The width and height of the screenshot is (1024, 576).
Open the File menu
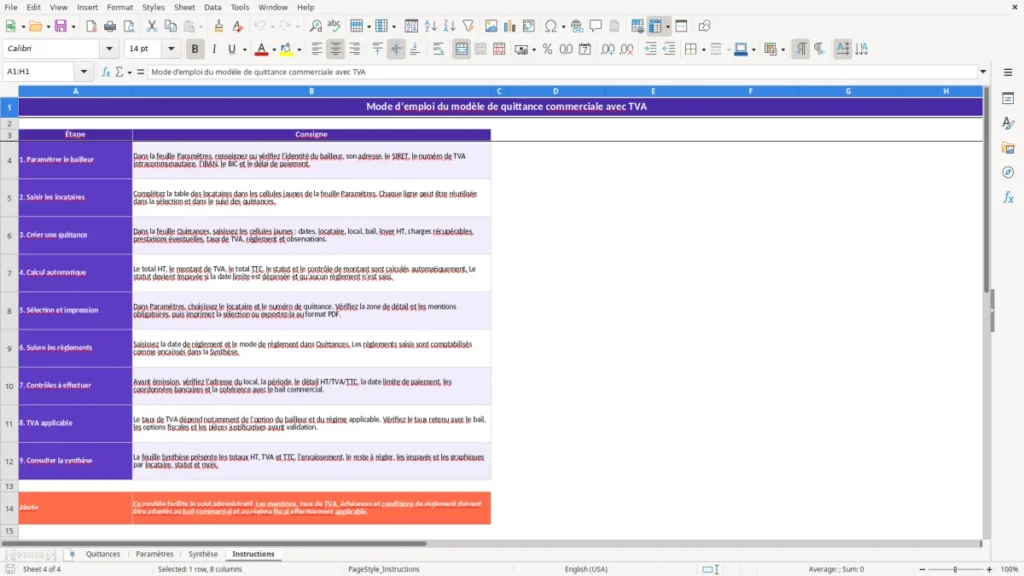(x=11, y=7)
